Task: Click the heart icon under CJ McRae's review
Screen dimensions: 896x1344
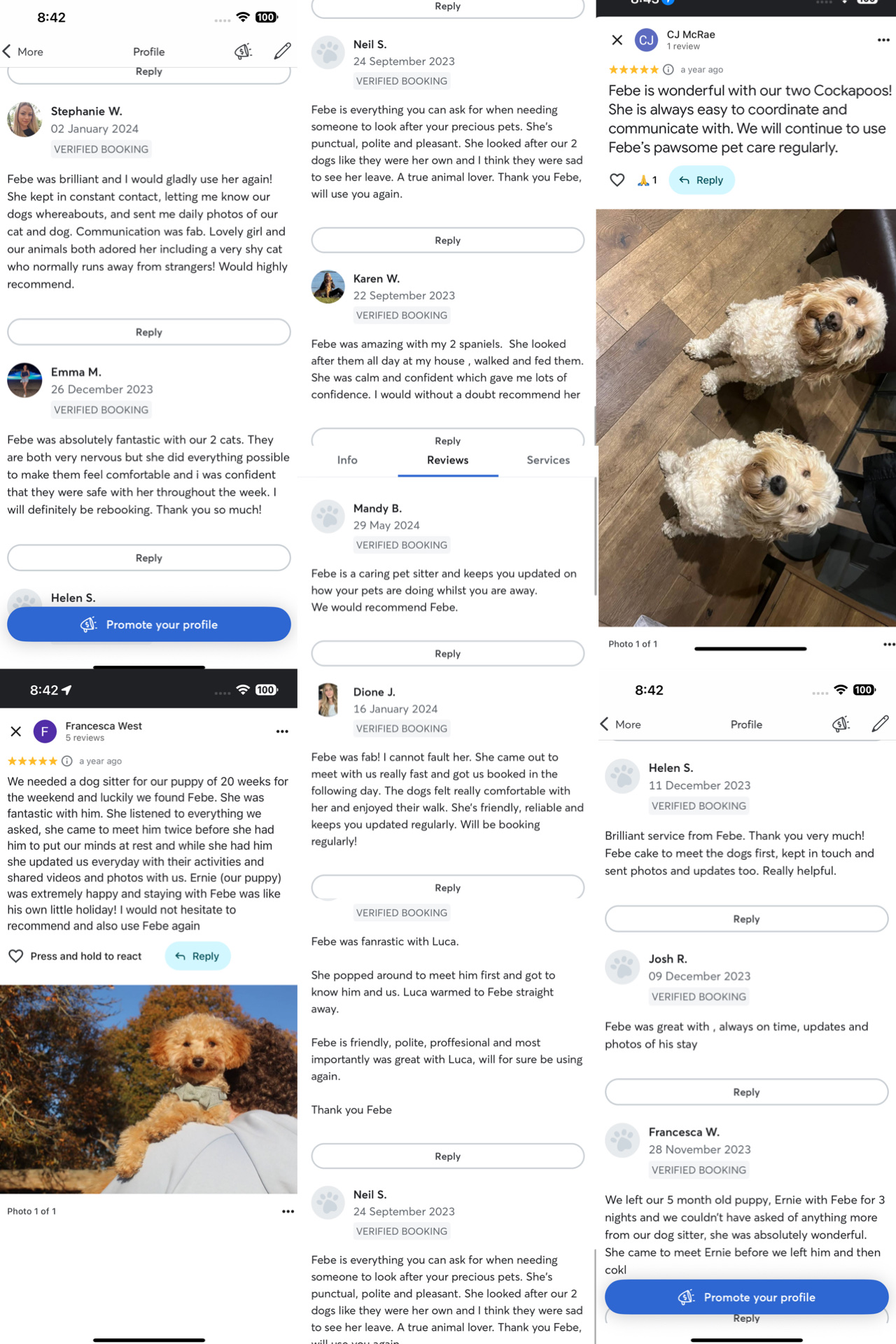Action: tap(617, 180)
